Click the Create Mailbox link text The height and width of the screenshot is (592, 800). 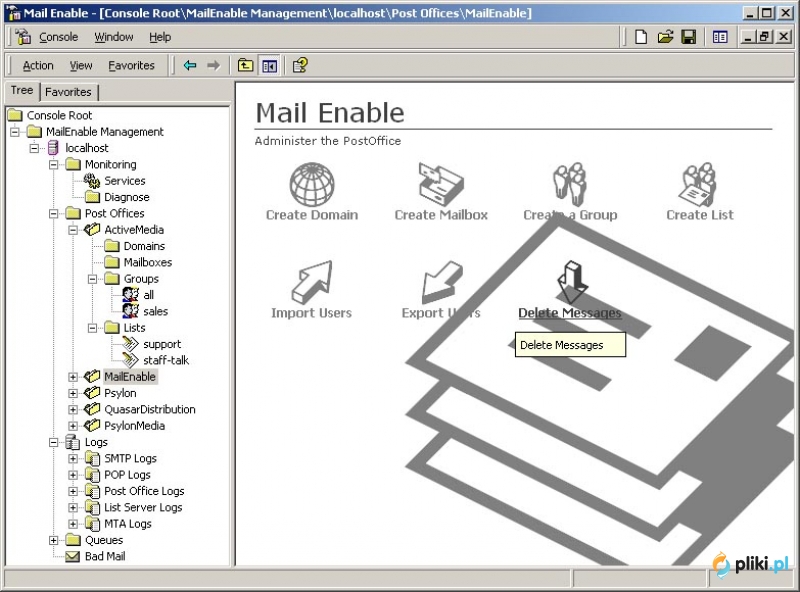441,215
